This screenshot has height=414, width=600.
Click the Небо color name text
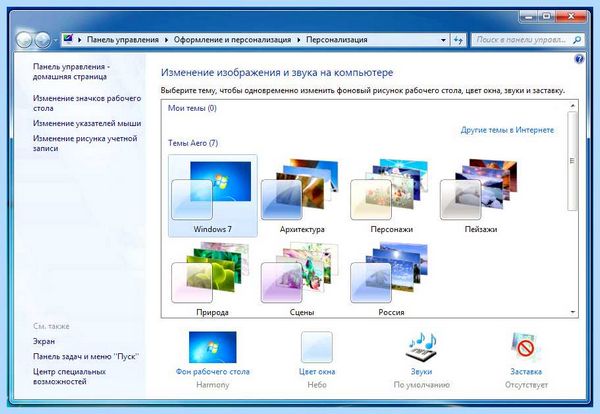click(x=317, y=385)
